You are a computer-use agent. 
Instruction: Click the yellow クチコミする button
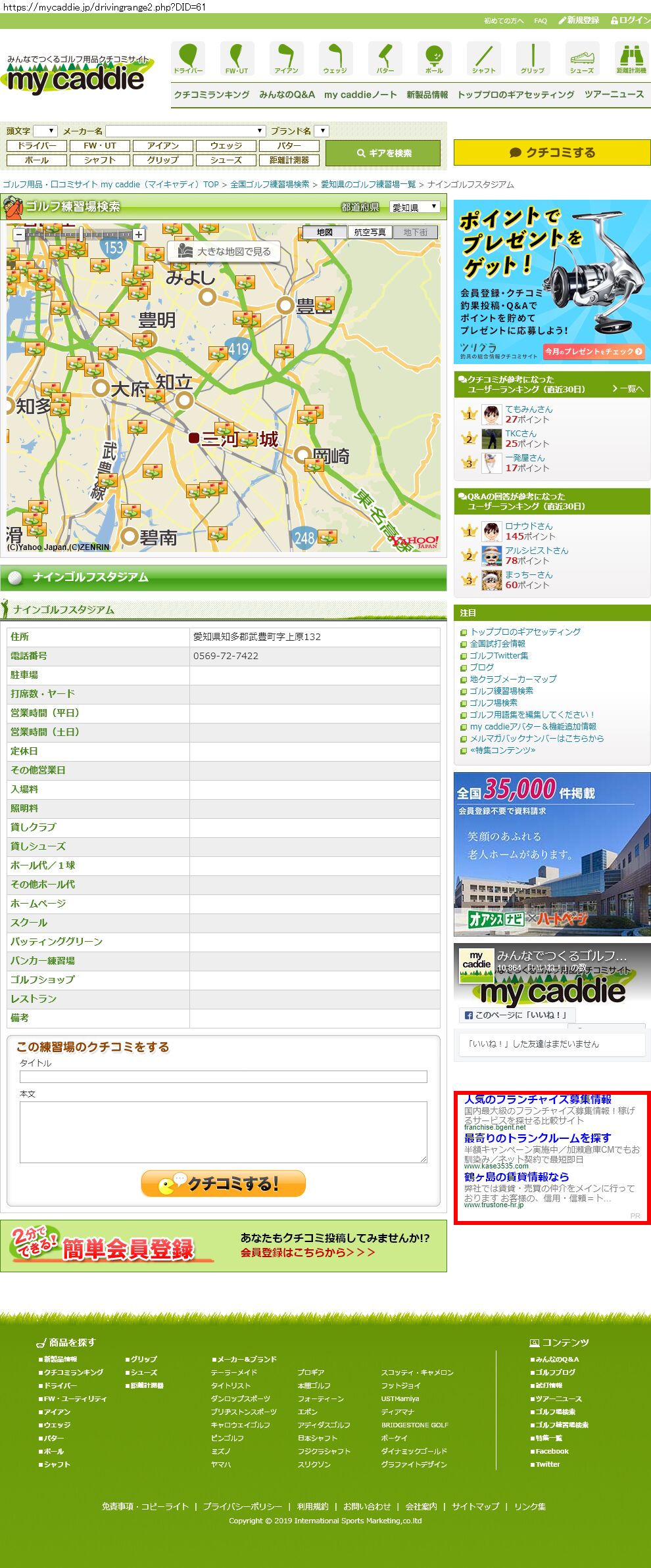[552, 152]
